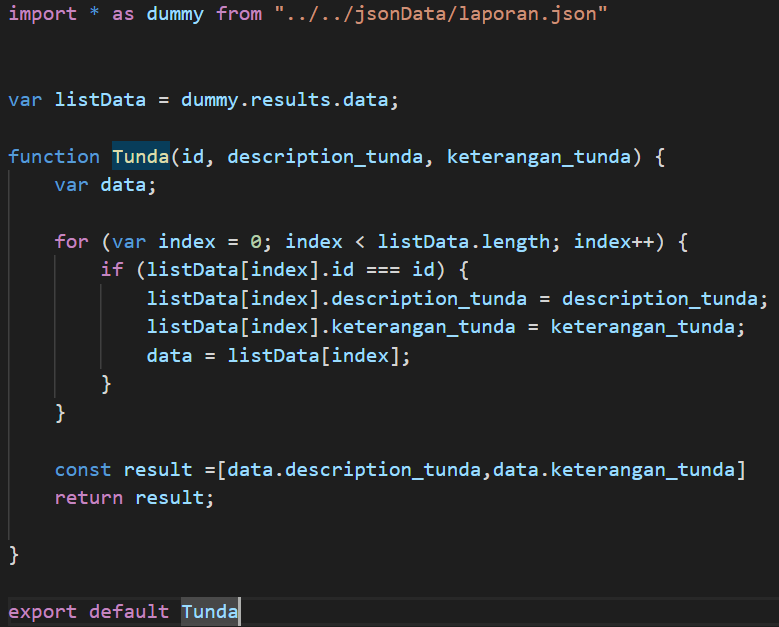Click 'Tunda' in the export default line

tap(210, 612)
